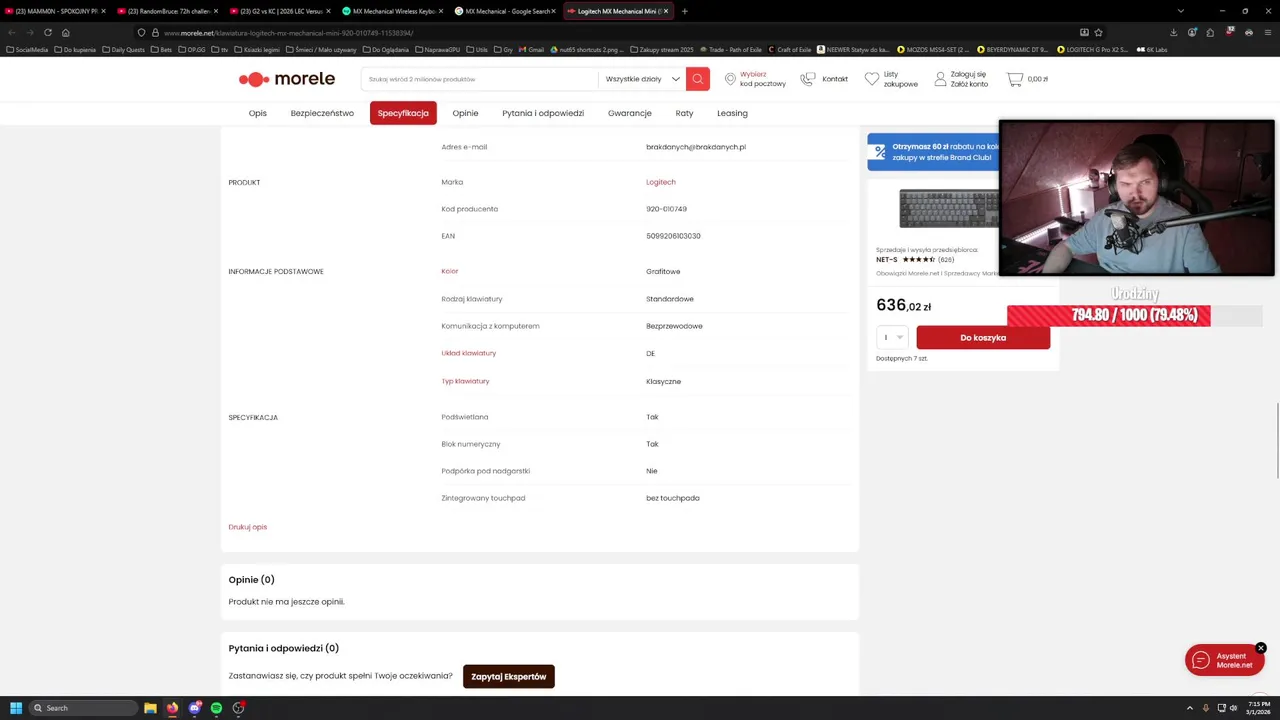Show hidden system tray icons
The width and height of the screenshot is (1280, 720).
tap(1189, 708)
